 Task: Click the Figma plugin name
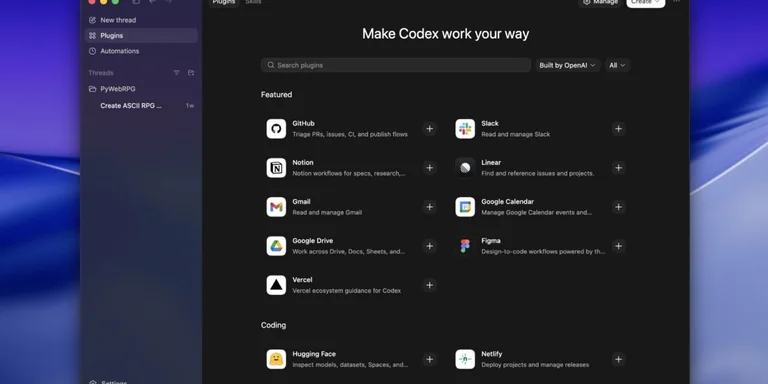491,240
